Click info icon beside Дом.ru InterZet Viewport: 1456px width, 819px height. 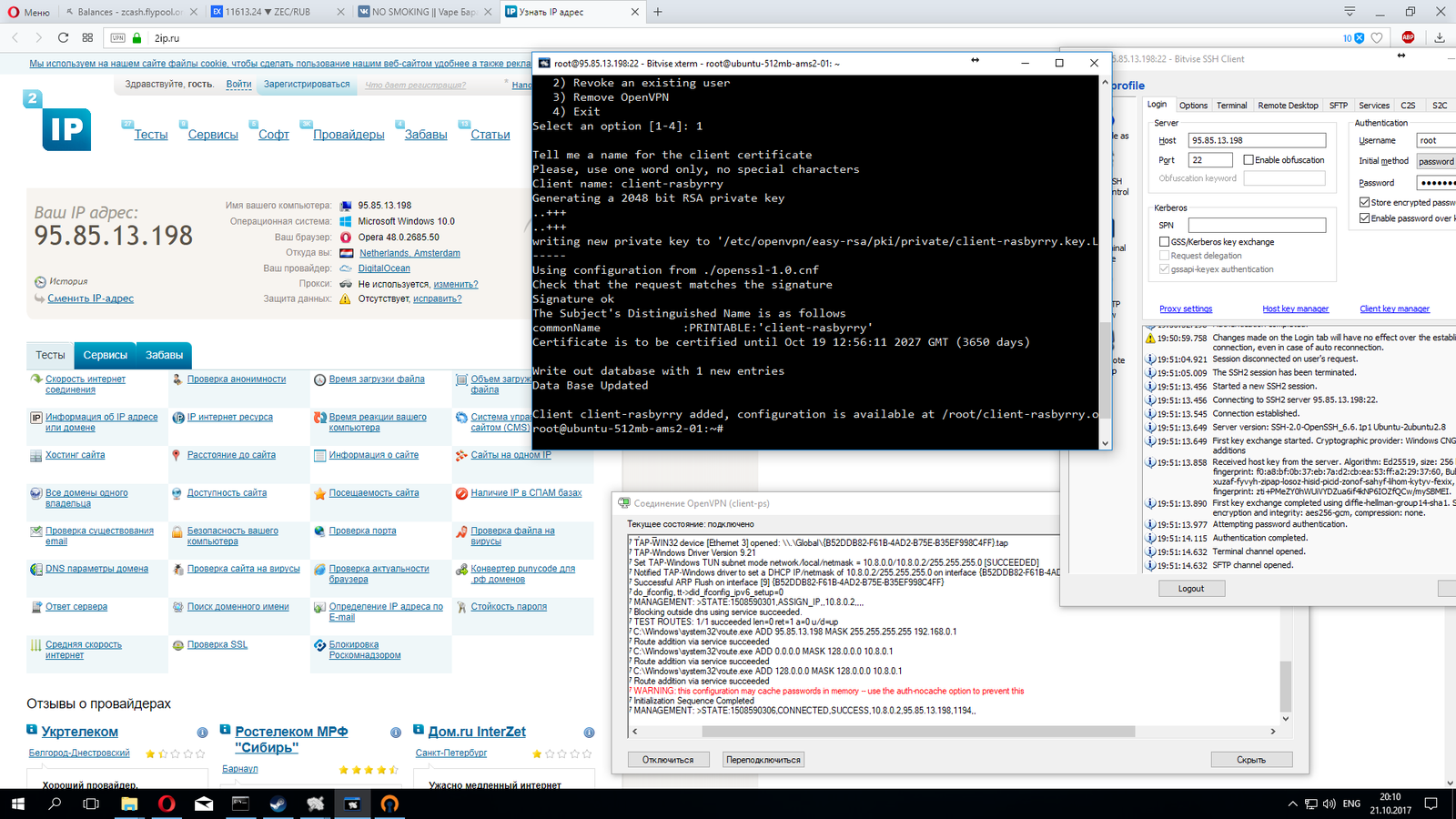pos(589,733)
